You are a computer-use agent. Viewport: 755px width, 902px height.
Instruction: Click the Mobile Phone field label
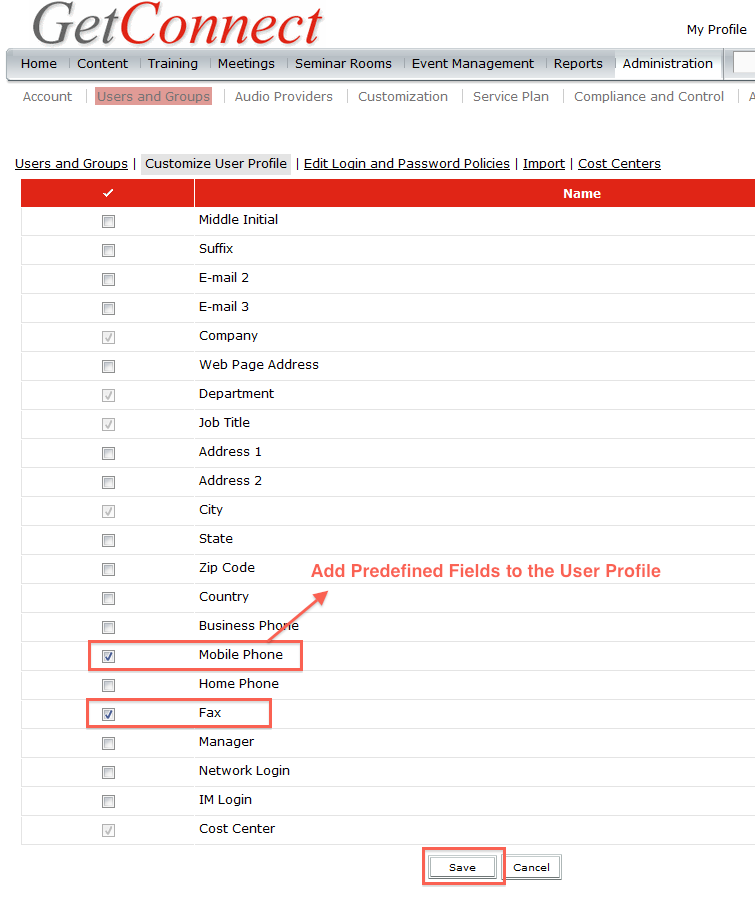point(241,655)
